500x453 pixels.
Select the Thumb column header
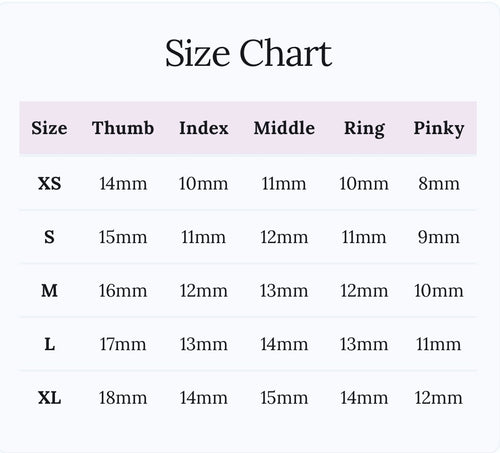tap(123, 128)
